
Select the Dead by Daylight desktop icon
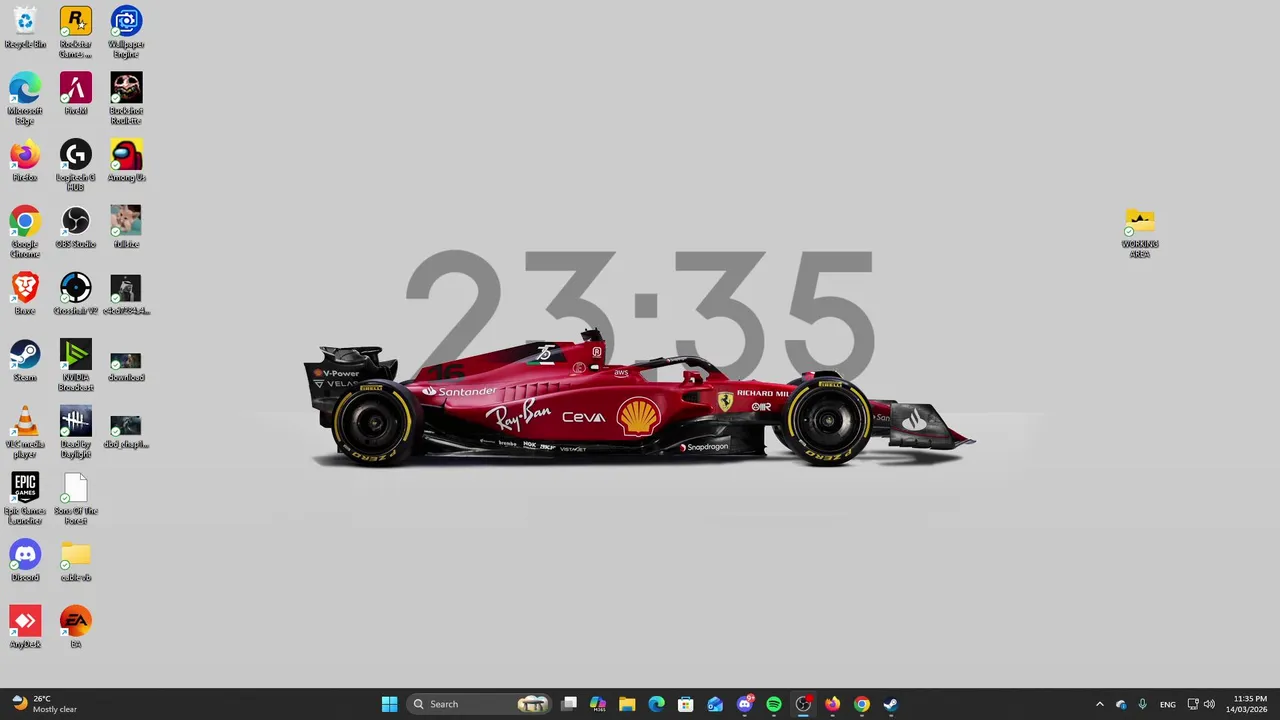tap(75, 432)
